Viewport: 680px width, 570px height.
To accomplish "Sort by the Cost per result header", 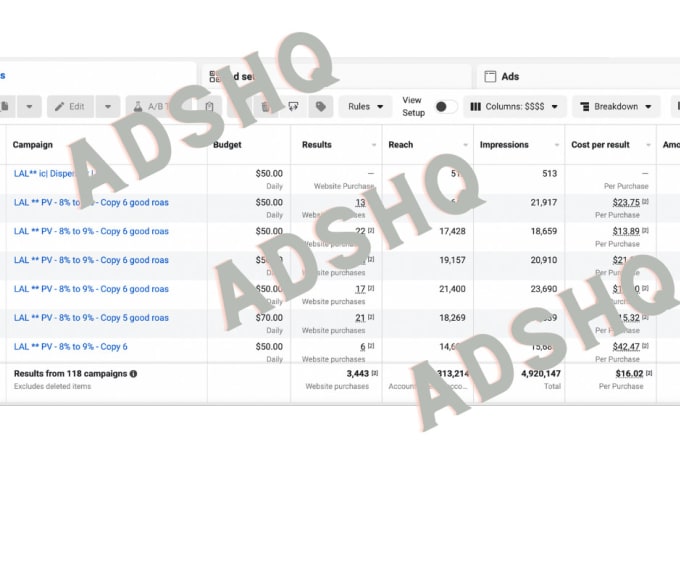I will coord(600,145).
